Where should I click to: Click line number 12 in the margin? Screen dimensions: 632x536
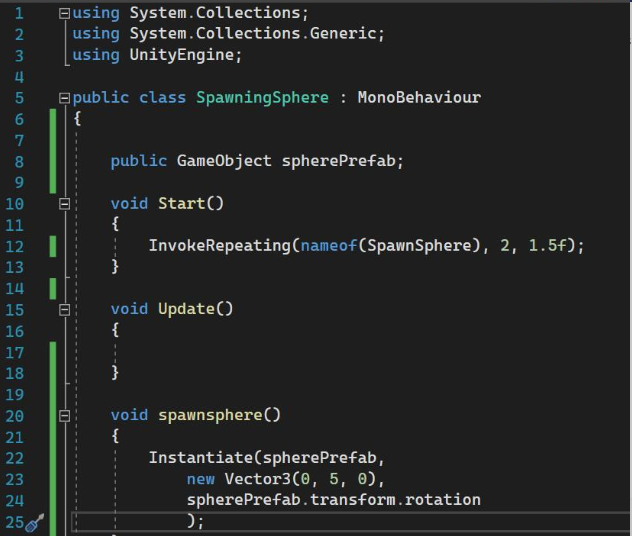pos(15,246)
